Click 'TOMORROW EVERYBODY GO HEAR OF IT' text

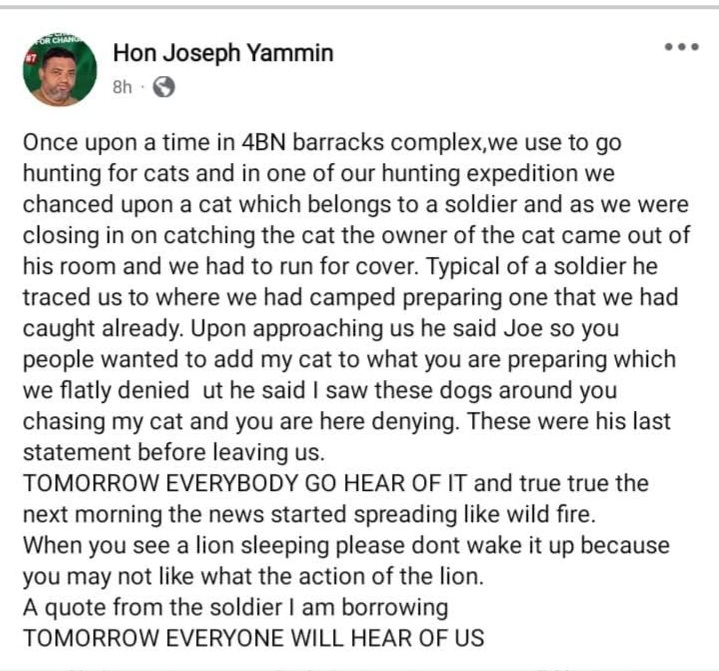pyautogui.click(x=245, y=483)
